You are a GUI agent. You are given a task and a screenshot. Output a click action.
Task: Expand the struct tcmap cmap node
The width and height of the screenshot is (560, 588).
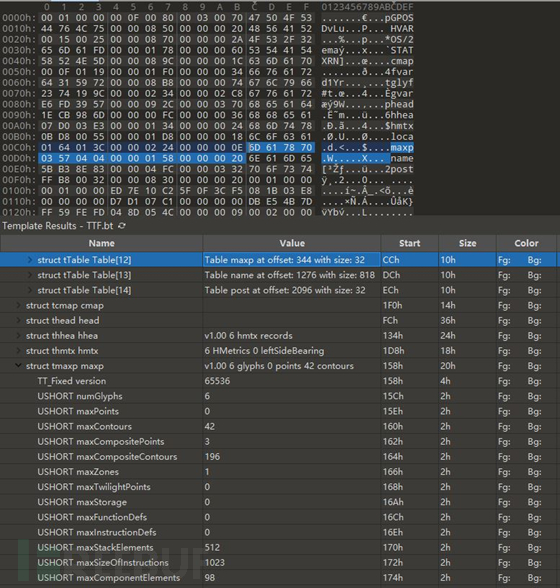[x=18, y=306]
